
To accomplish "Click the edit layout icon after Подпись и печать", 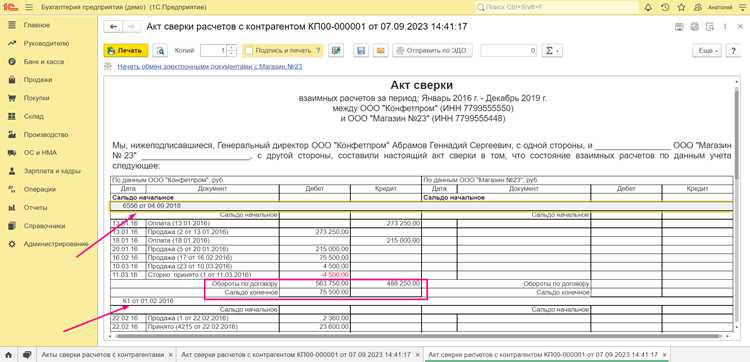I will (336, 51).
